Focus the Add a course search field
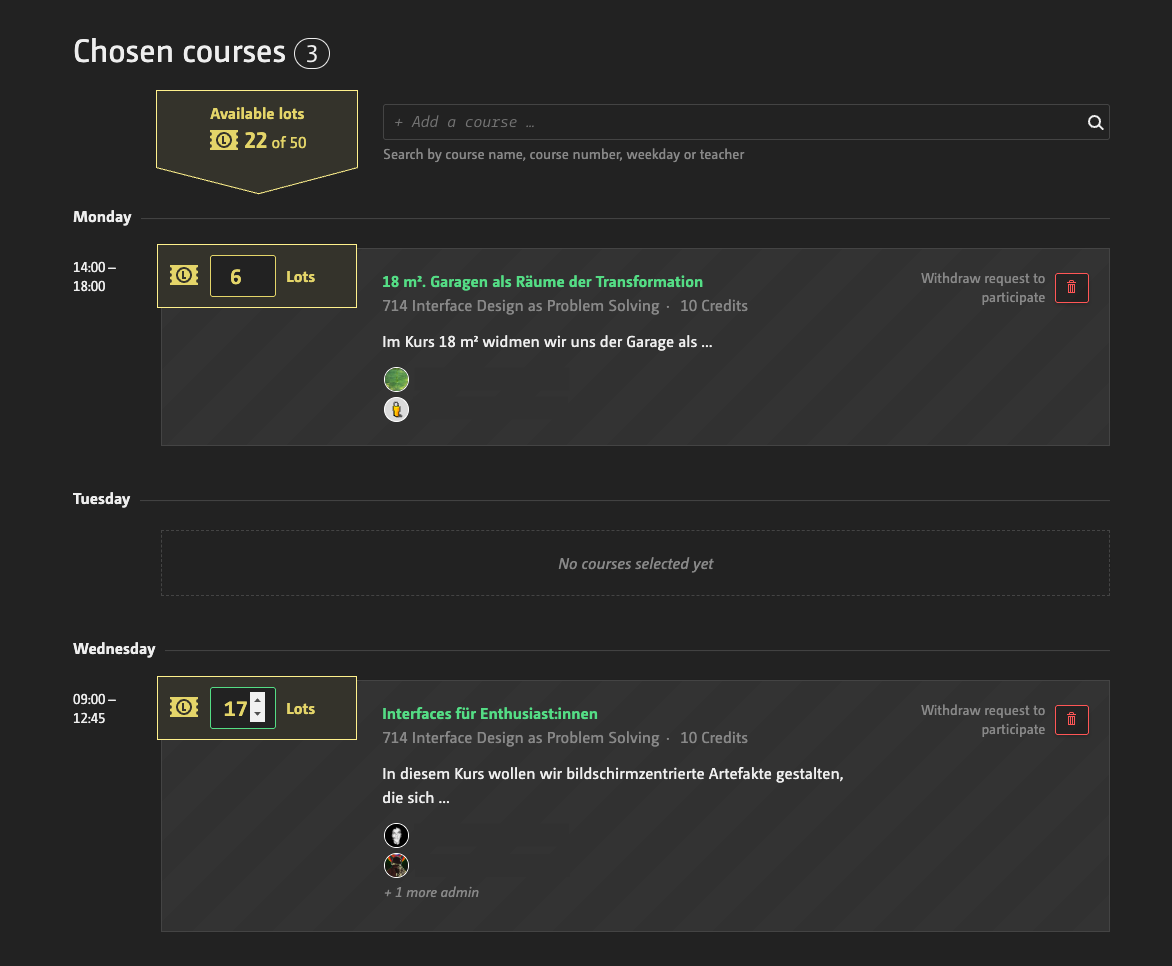The height and width of the screenshot is (966, 1172). click(746, 122)
